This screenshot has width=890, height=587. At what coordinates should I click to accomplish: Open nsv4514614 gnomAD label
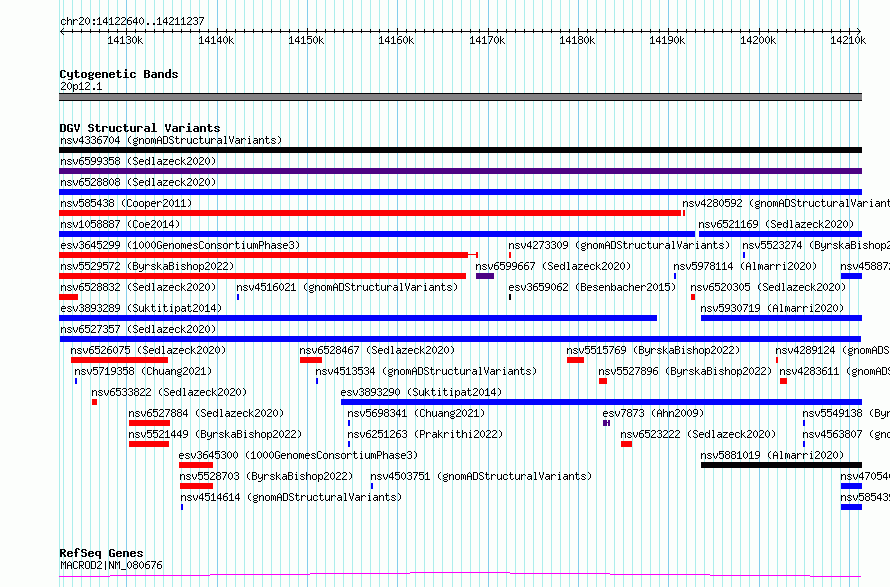point(291,497)
